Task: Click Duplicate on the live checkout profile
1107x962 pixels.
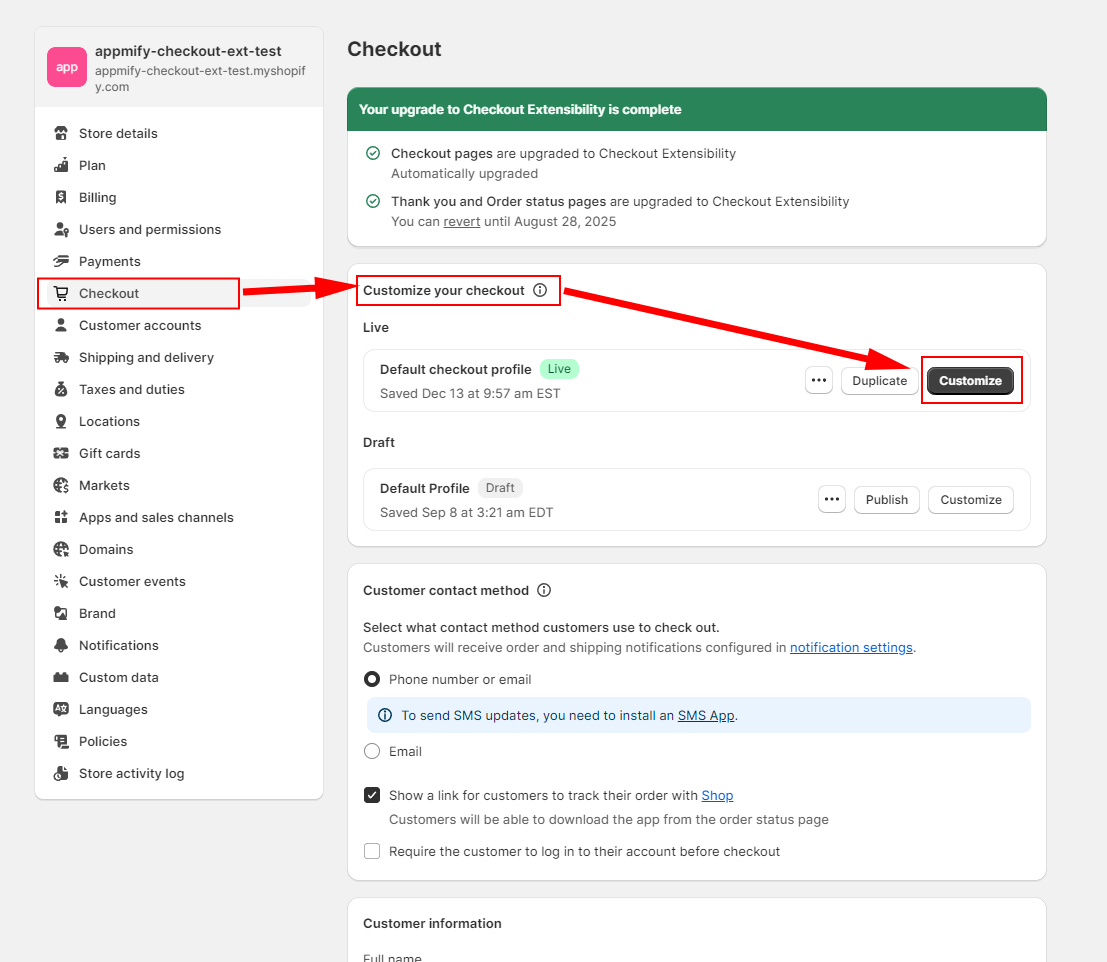Action: (879, 380)
